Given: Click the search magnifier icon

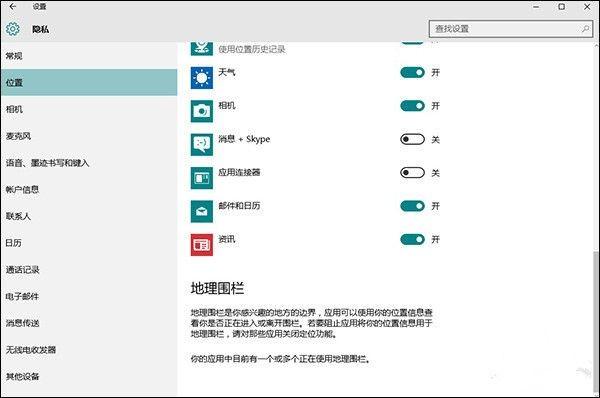Looking at the screenshot, I should coord(585,29).
